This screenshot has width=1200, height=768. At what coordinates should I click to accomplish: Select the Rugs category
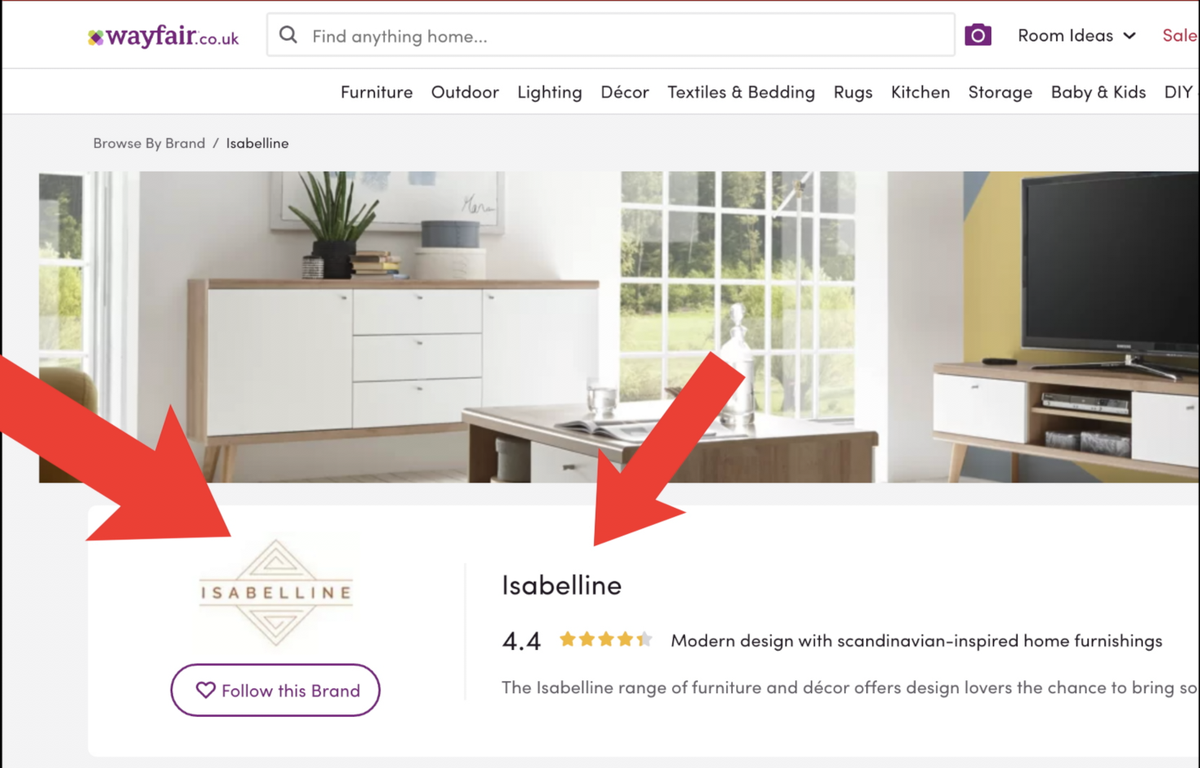[853, 92]
